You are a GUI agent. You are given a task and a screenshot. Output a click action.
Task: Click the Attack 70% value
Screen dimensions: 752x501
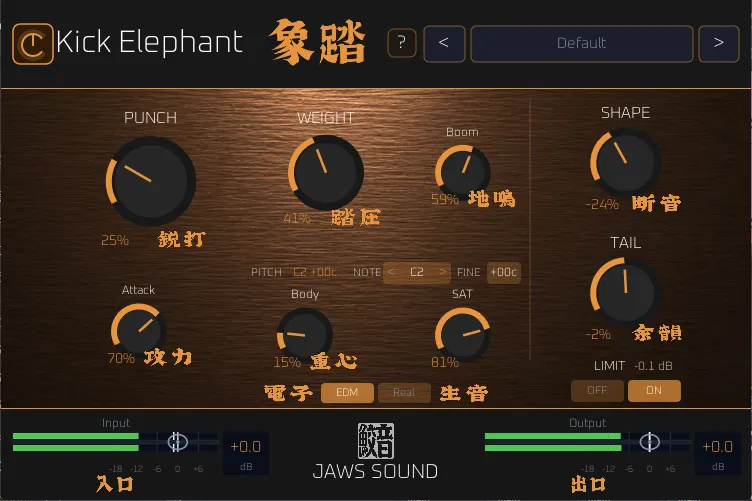pyautogui.click(x=121, y=358)
